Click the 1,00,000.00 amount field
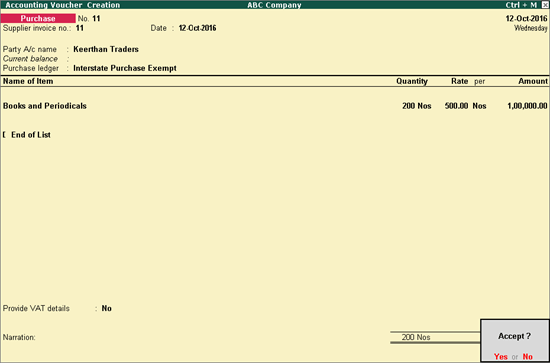Screen dimensions: 550x363 [527, 106]
